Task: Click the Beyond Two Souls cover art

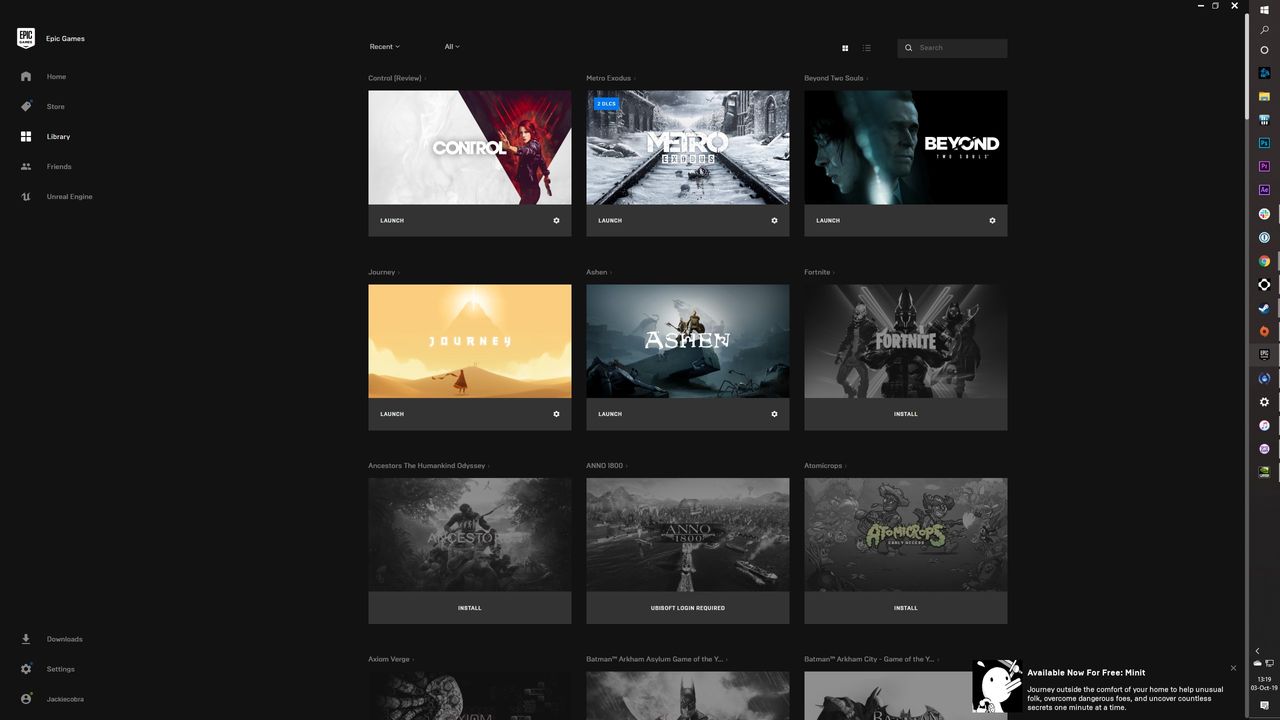Action: [905, 148]
